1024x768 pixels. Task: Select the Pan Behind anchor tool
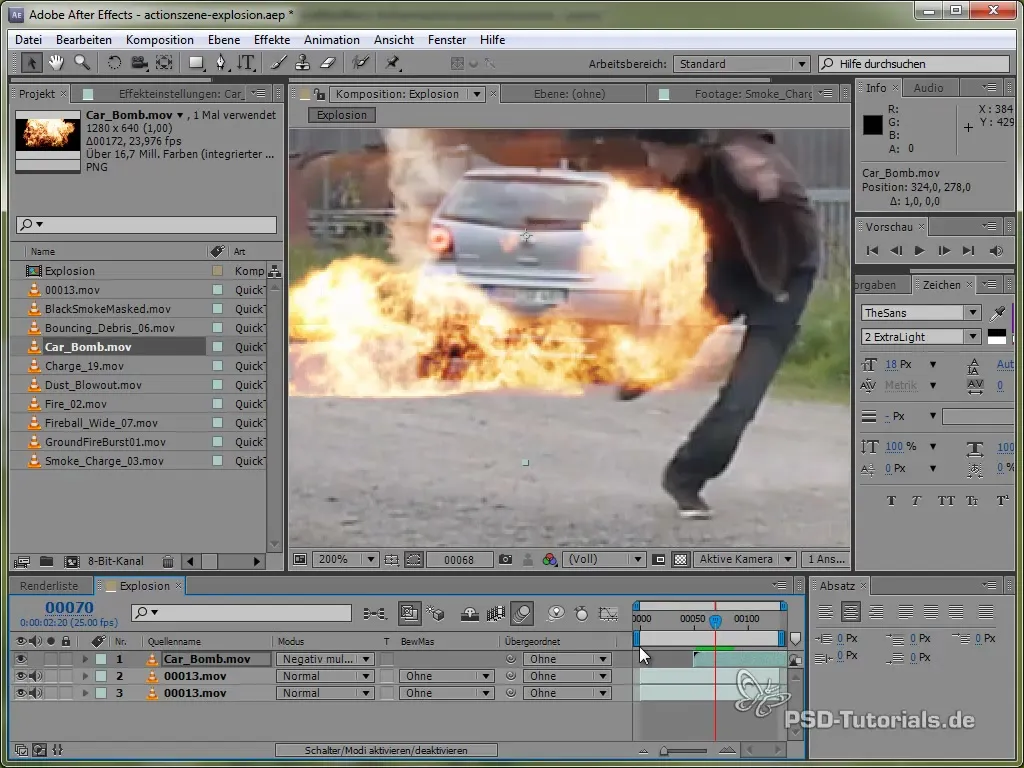(164, 63)
